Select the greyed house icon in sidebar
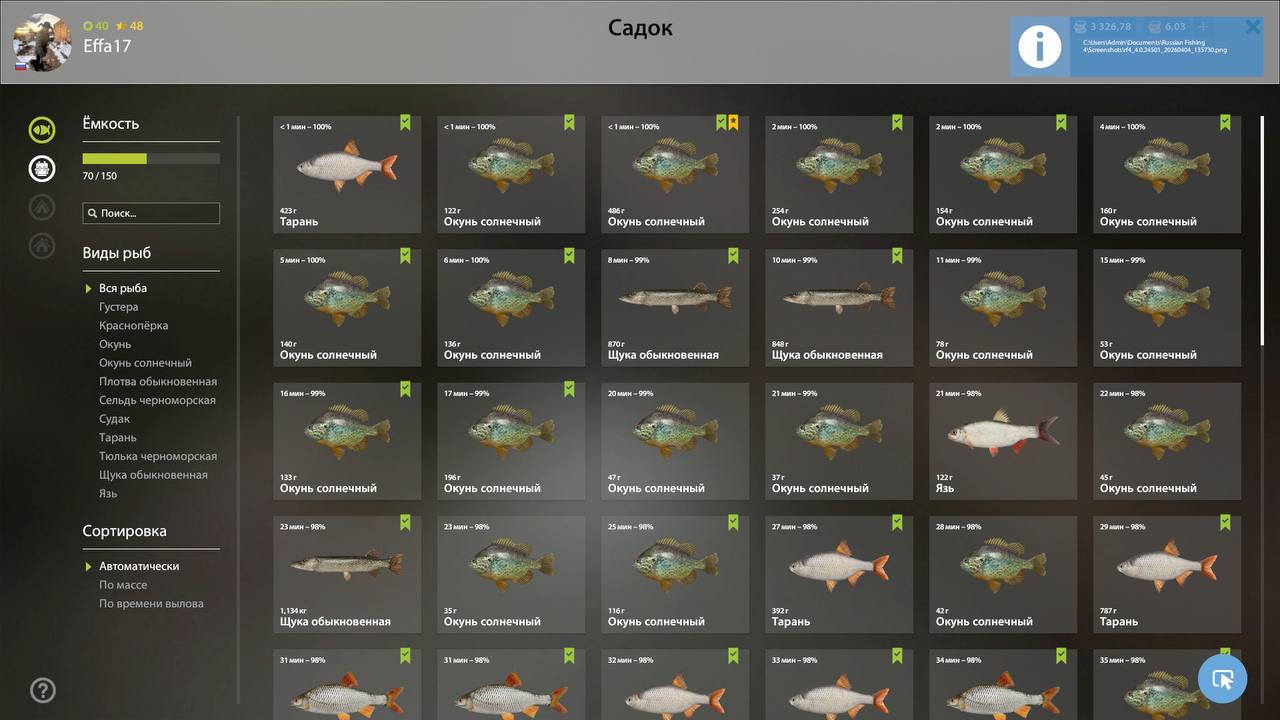 [x=42, y=245]
